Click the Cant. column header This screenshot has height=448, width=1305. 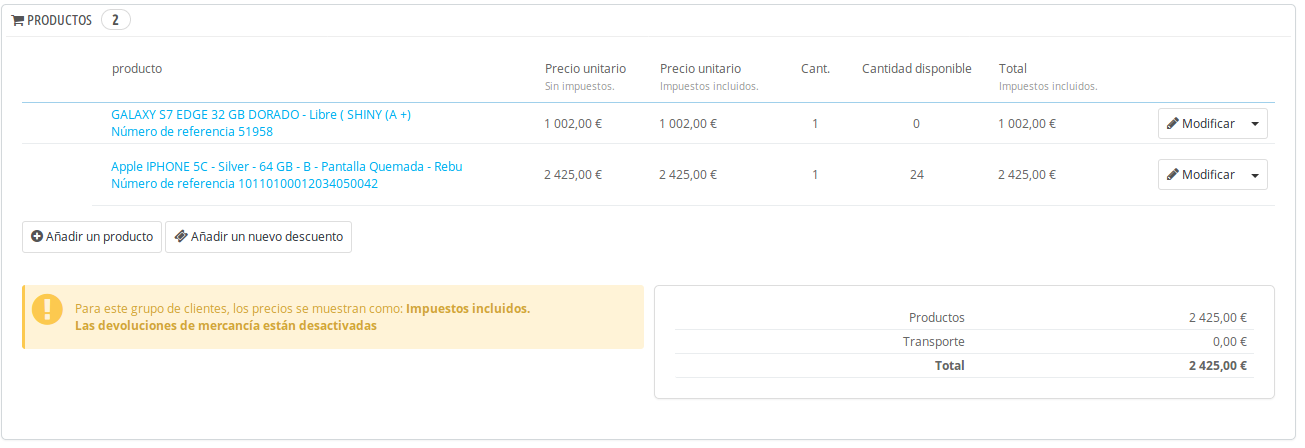pyautogui.click(x=815, y=69)
